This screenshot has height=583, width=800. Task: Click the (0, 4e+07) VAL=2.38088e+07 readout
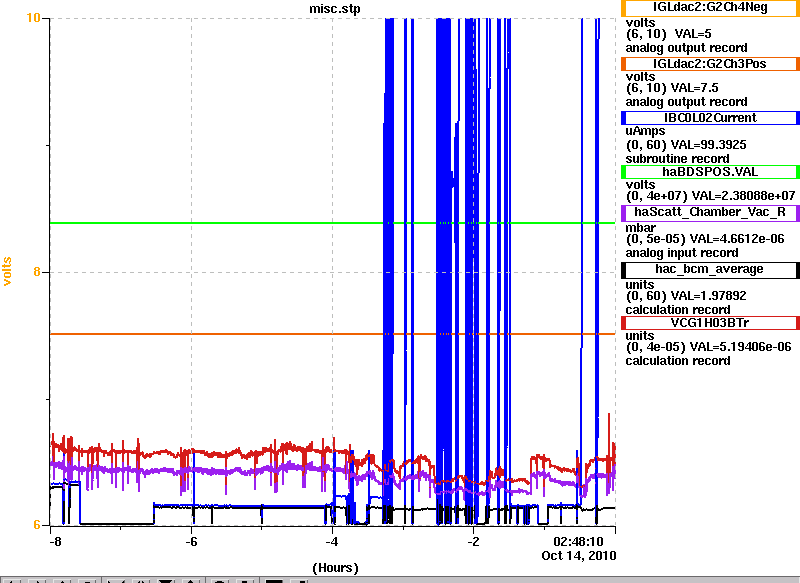[x=710, y=196]
